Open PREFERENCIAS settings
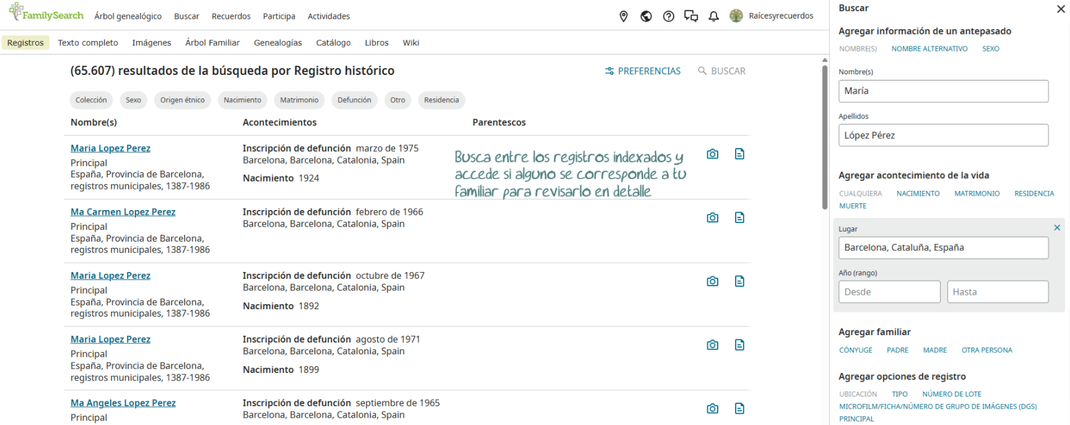Screen dimensions: 1070x425 point(642,71)
